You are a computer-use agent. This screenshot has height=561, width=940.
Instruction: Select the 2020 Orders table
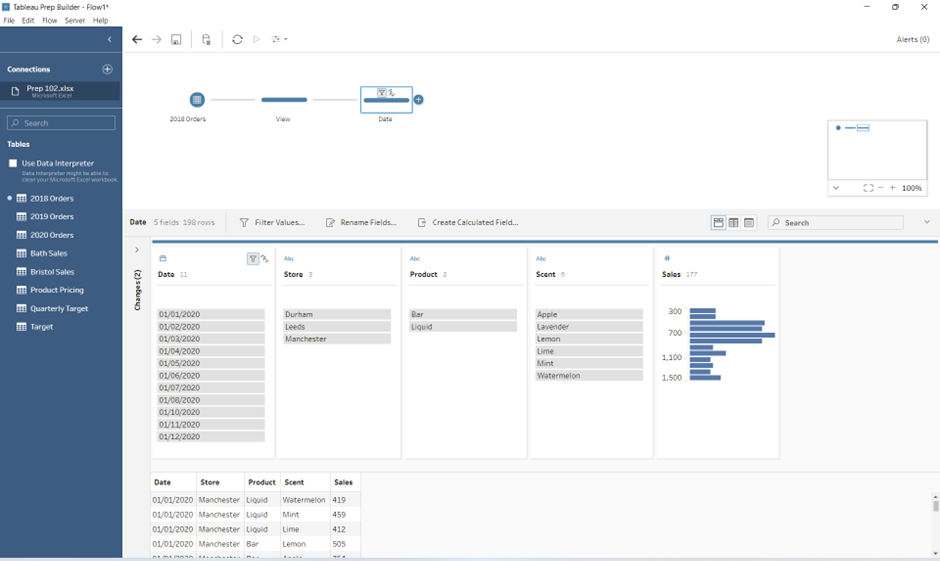pyautogui.click(x=52, y=235)
